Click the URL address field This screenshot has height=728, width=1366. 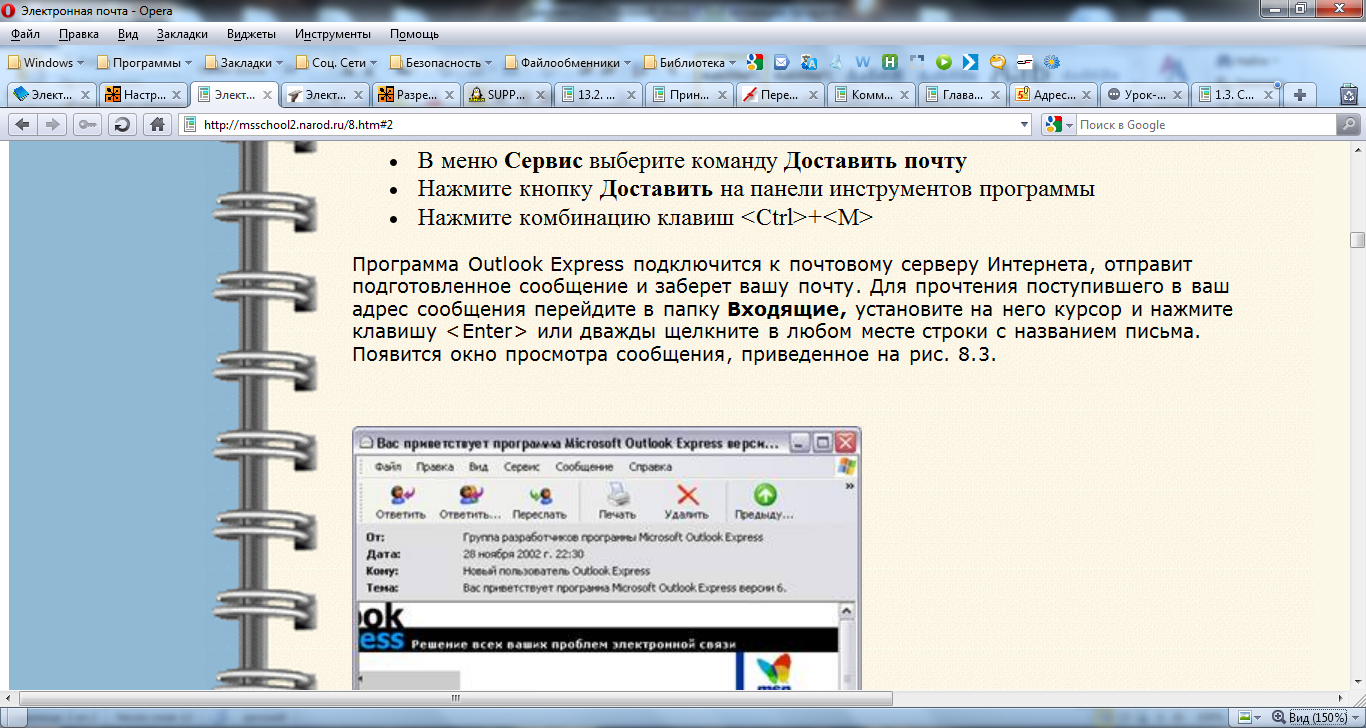(606, 125)
